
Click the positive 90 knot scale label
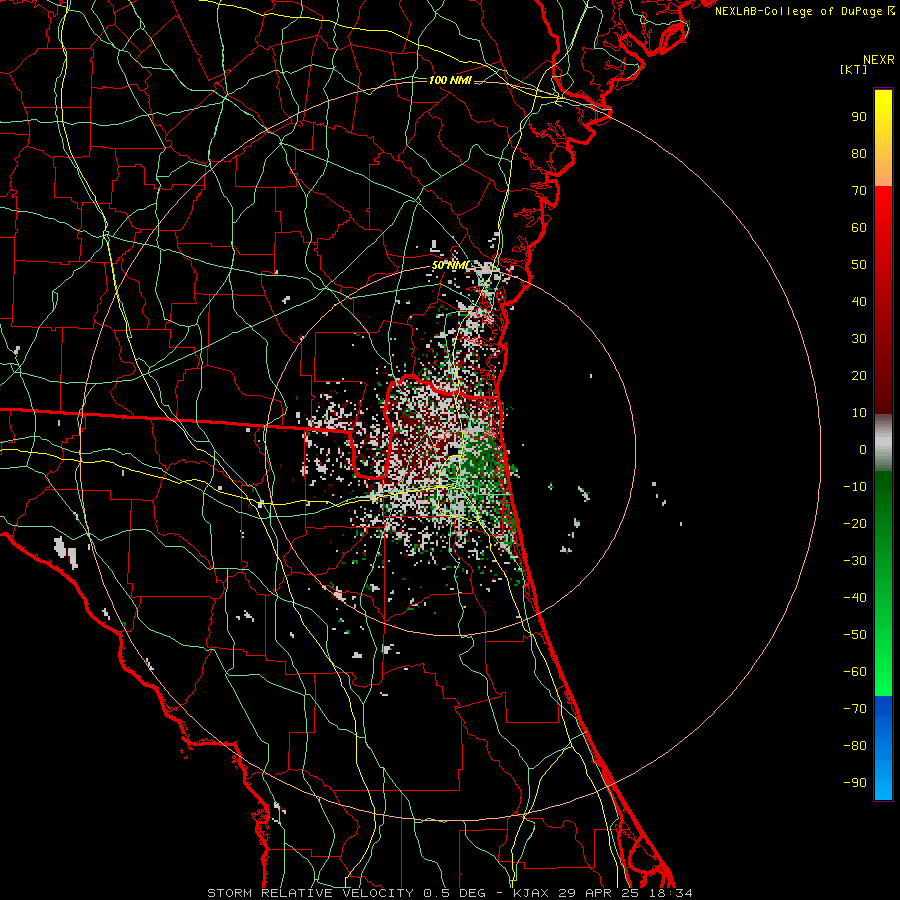(x=859, y=117)
